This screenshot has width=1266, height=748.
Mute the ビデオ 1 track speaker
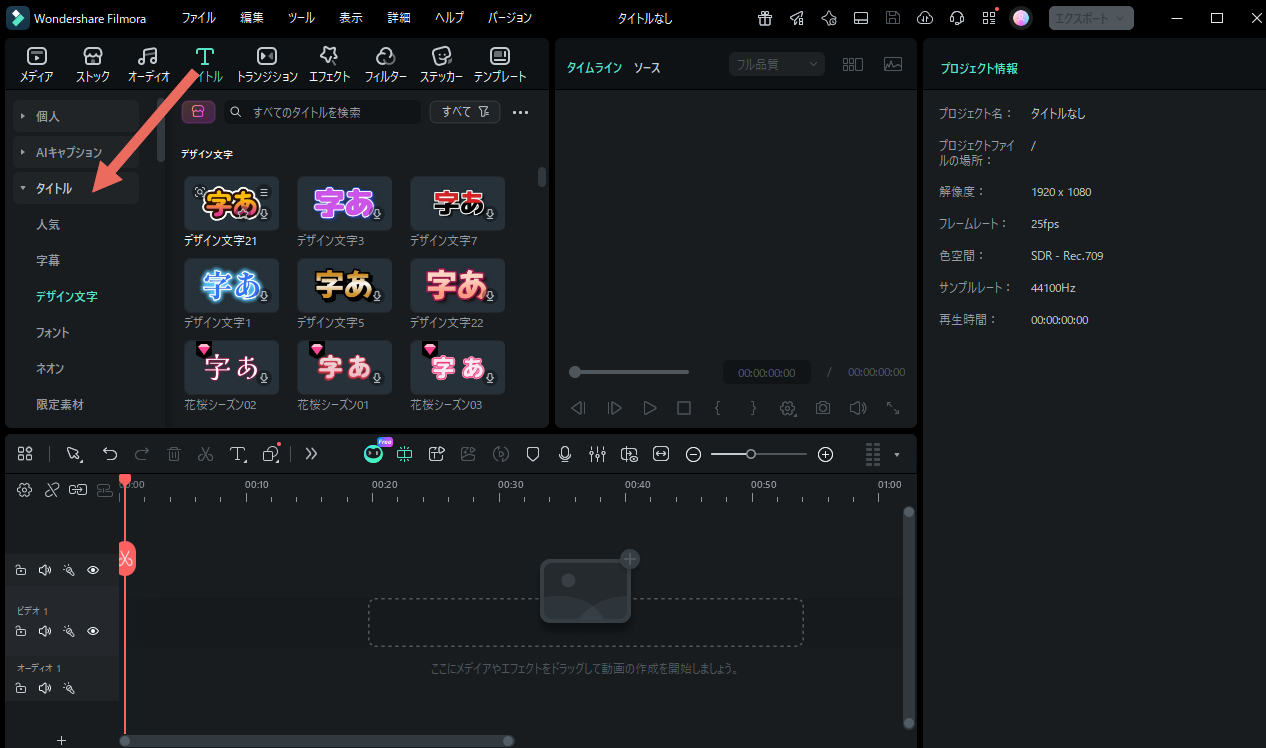(x=44, y=631)
